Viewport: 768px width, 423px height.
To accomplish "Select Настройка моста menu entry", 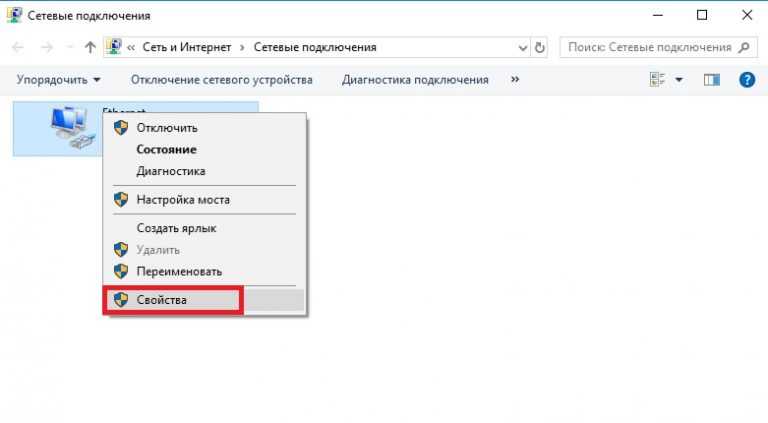I will click(205, 200).
